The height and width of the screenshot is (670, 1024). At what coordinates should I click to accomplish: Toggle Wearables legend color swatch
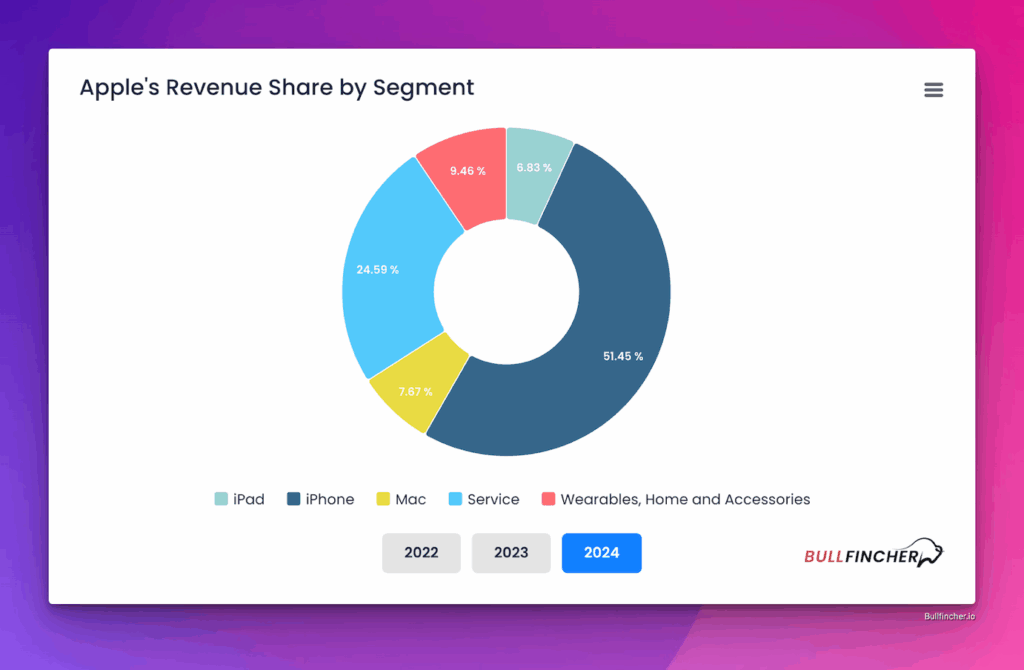549,499
